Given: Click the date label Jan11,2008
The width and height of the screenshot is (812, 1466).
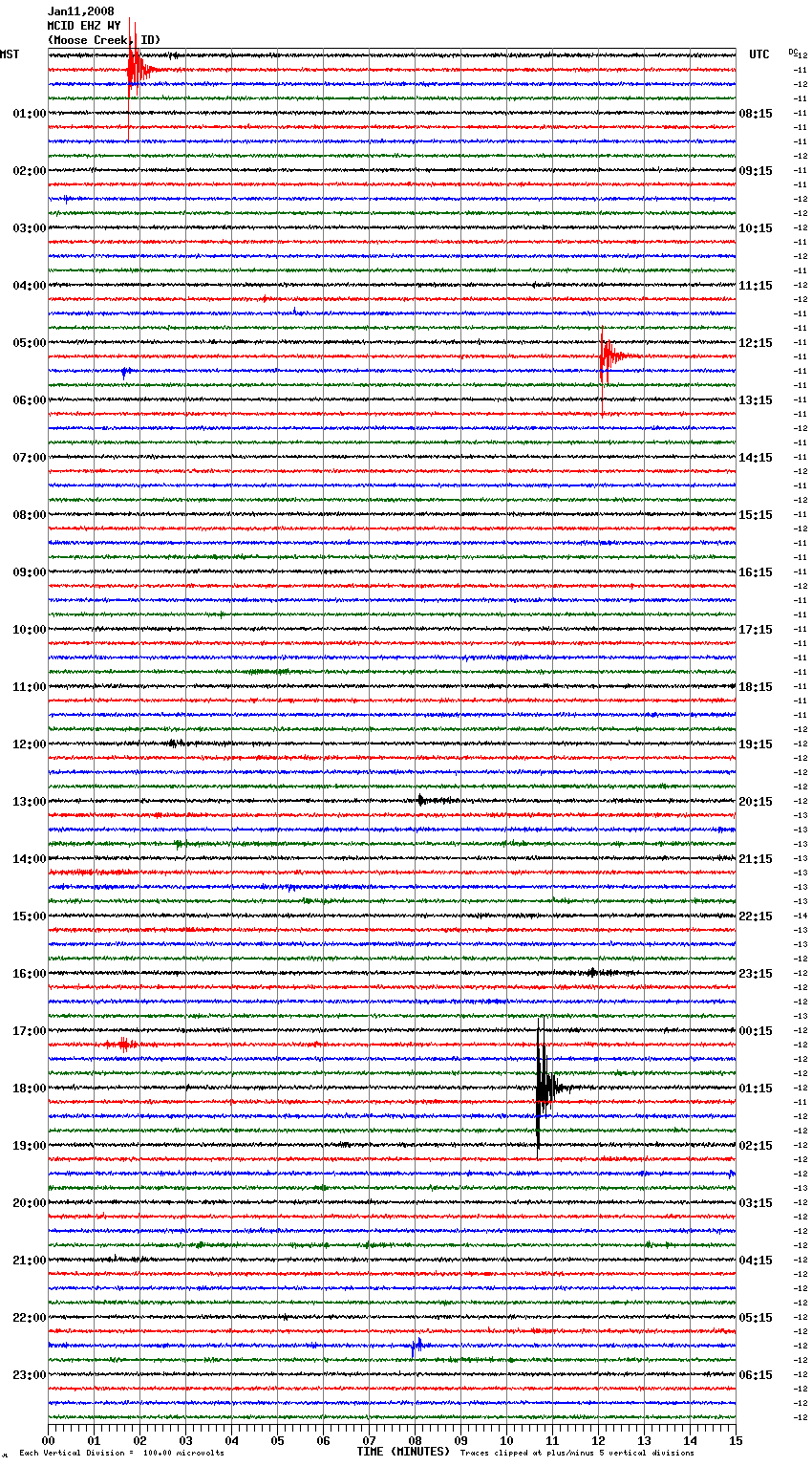Looking at the screenshot, I should pos(81,11).
